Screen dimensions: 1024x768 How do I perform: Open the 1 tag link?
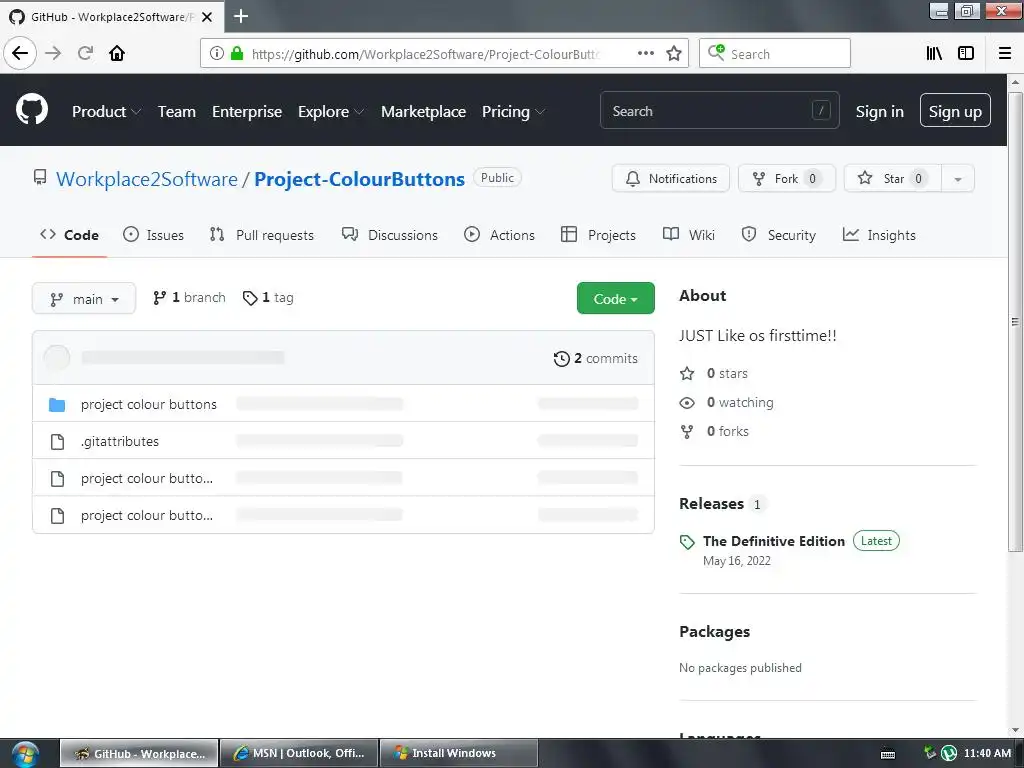click(x=268, y=298)
